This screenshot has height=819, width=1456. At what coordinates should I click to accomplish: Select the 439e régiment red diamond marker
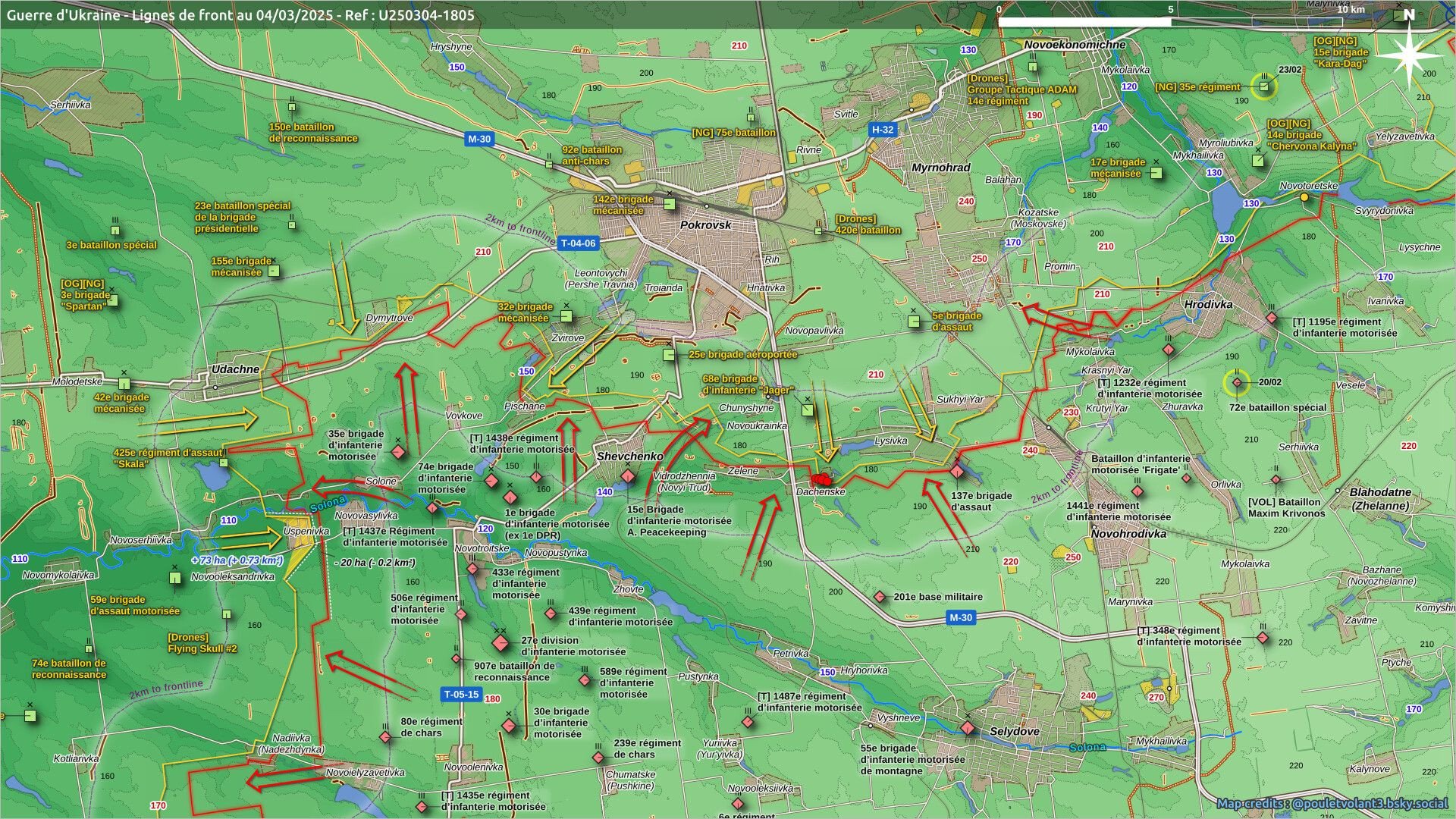pyautogui.click(x=551, y=613)
